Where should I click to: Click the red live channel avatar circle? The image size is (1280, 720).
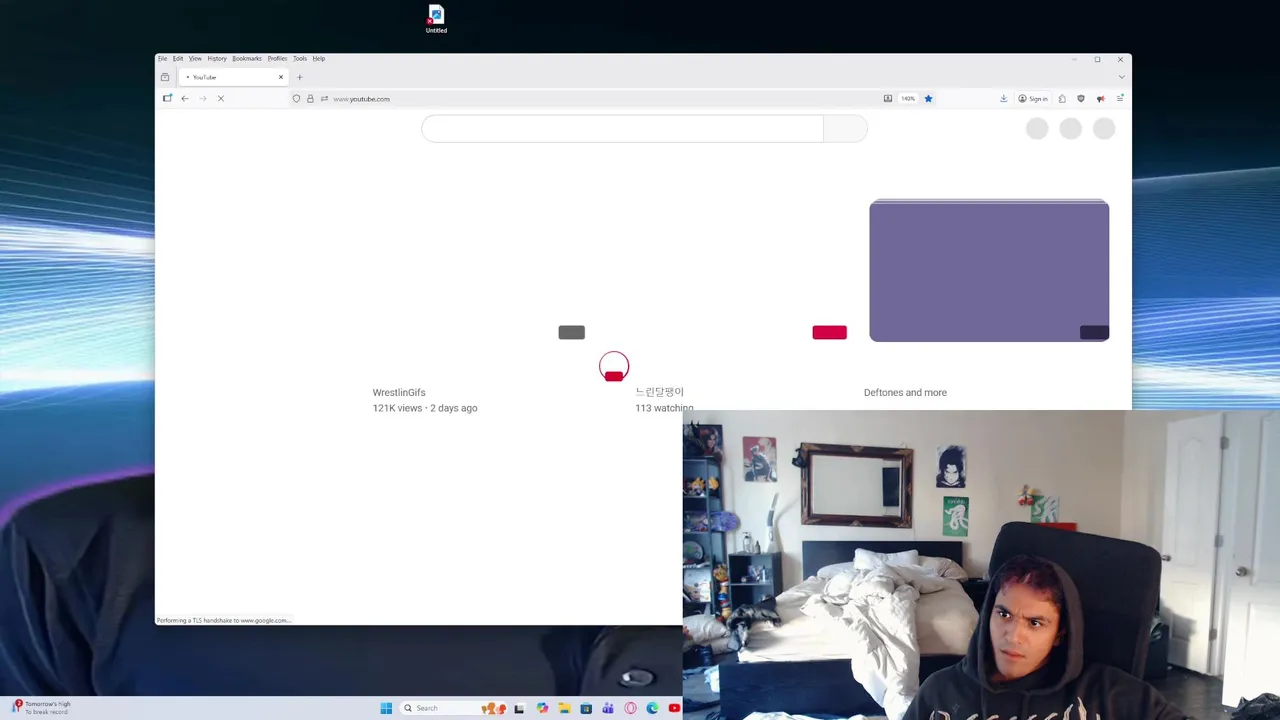(614, 367)
